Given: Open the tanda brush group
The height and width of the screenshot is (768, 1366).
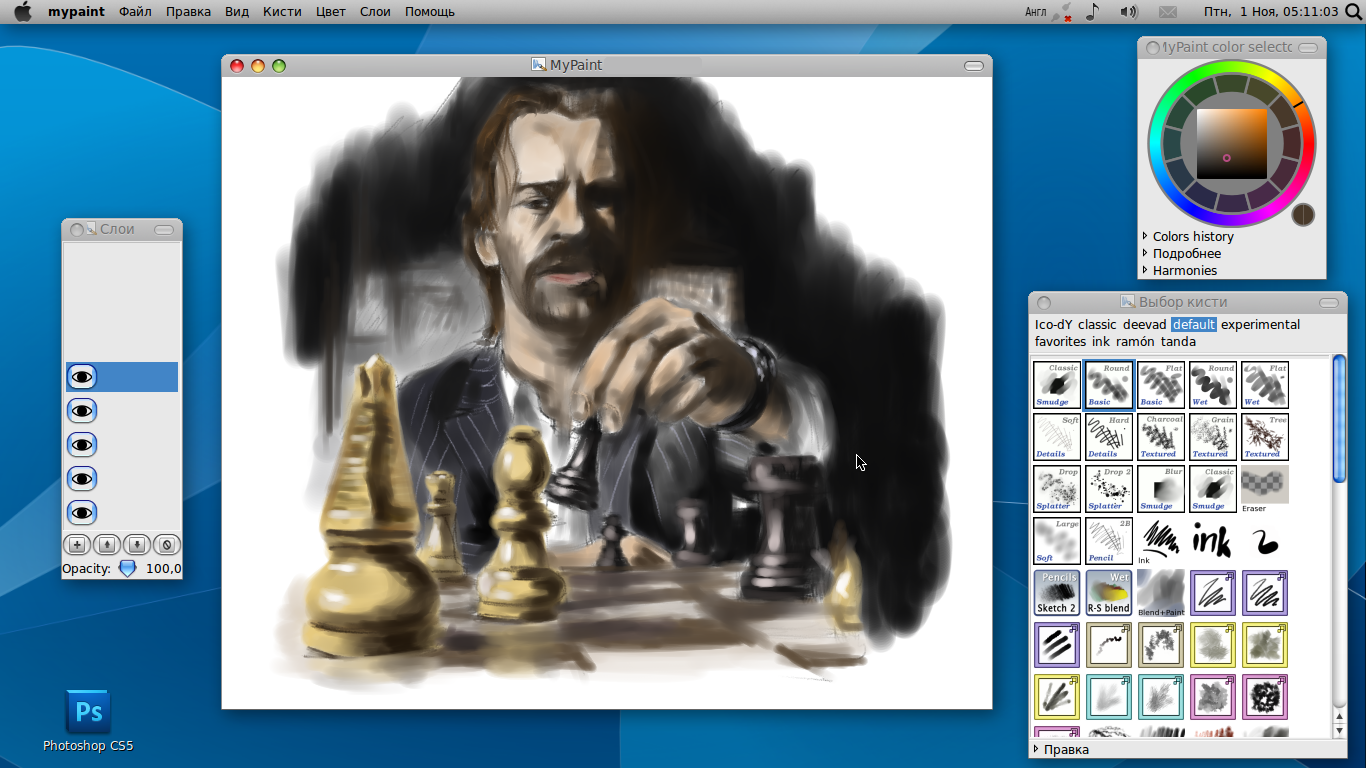Looking at the screenshot, I should pos(1178,342).
